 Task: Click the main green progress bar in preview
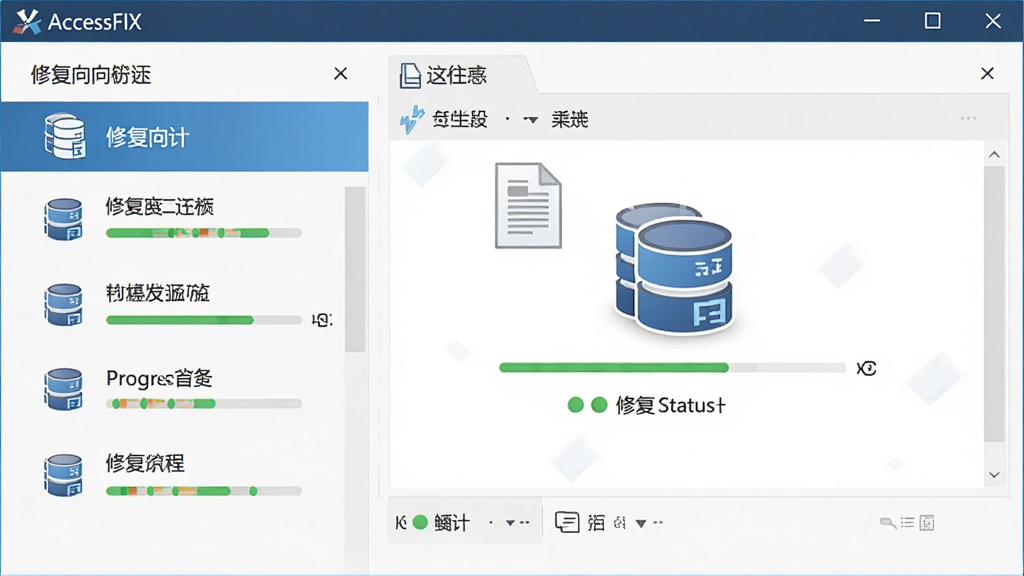pos(672,368)
